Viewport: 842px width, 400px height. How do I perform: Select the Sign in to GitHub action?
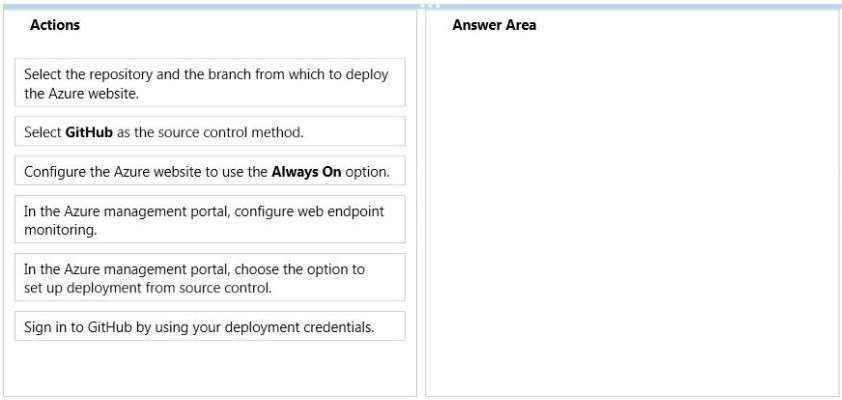click(210, 326)
